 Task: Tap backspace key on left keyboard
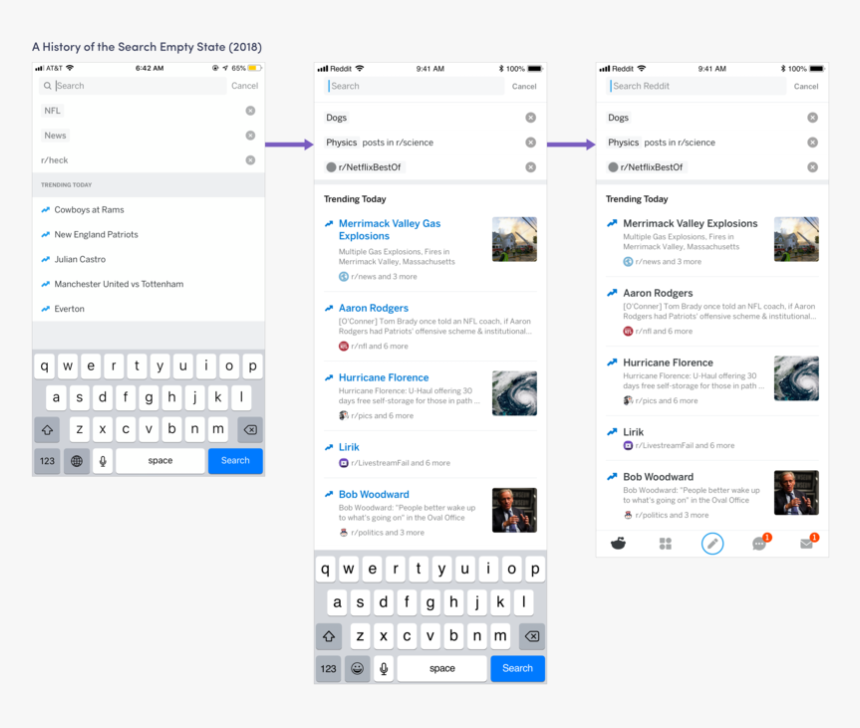[250, 430]
